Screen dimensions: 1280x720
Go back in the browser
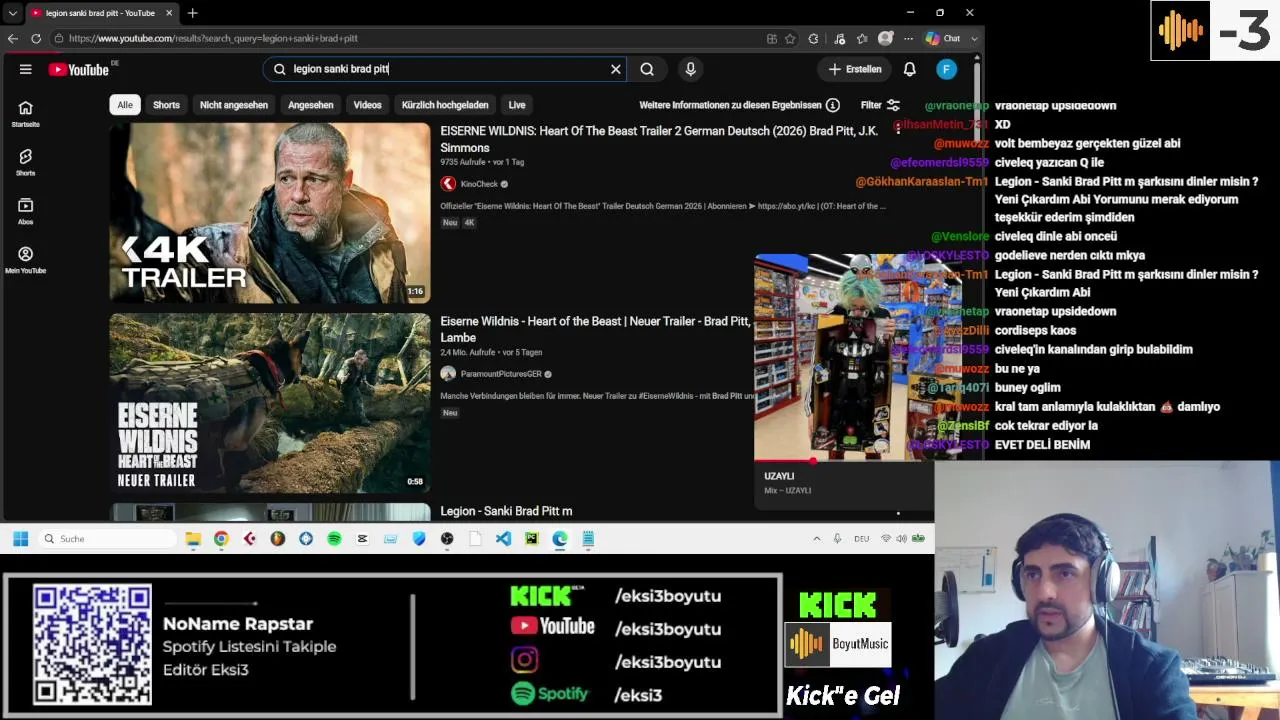pos(12,38)
